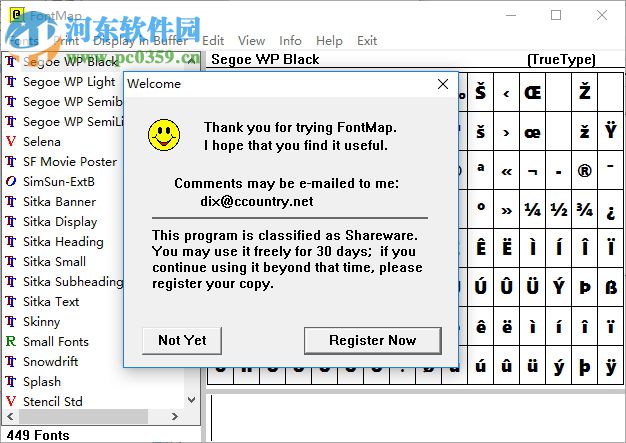Select Selena font in the list
Image resolution: width=626 pixels, height=443 pixels.
42,142
